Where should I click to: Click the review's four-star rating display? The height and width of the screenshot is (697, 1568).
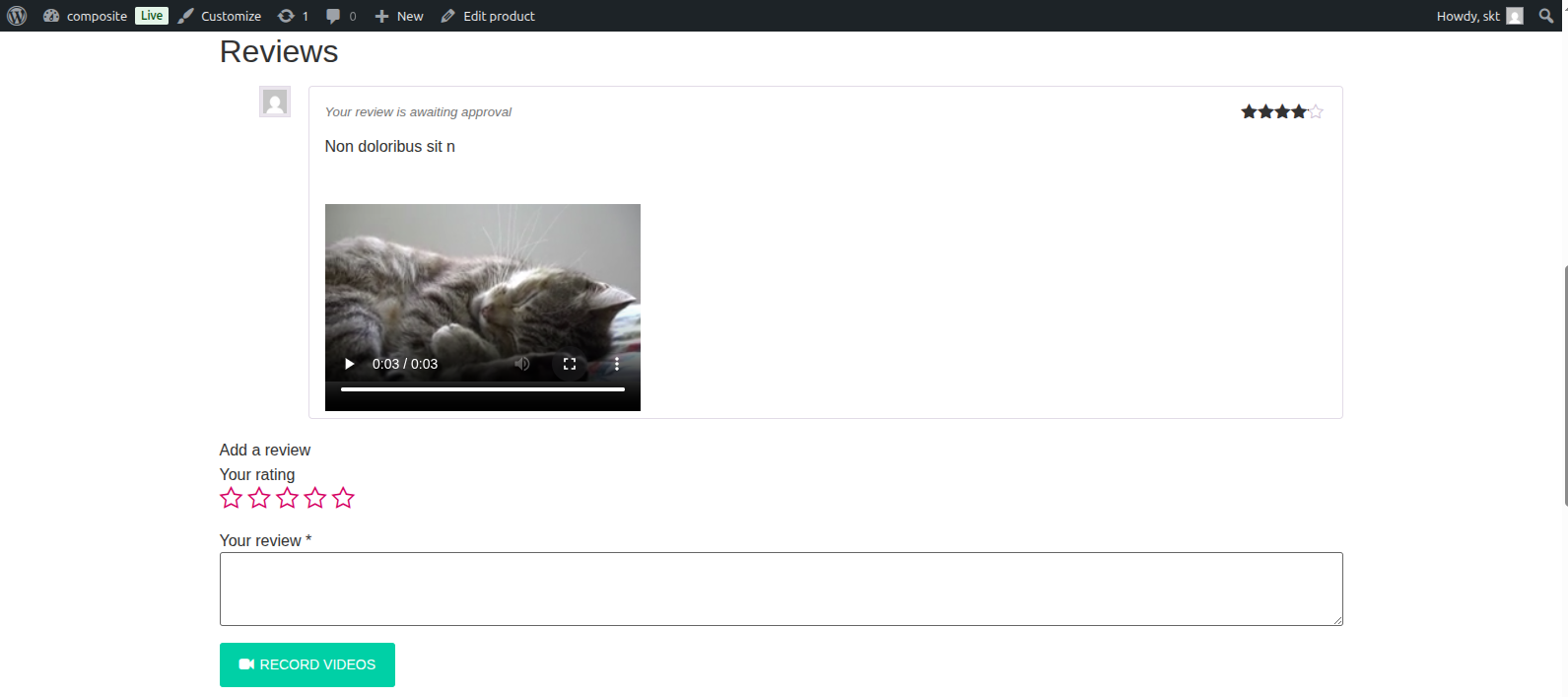coord(1281,111)
